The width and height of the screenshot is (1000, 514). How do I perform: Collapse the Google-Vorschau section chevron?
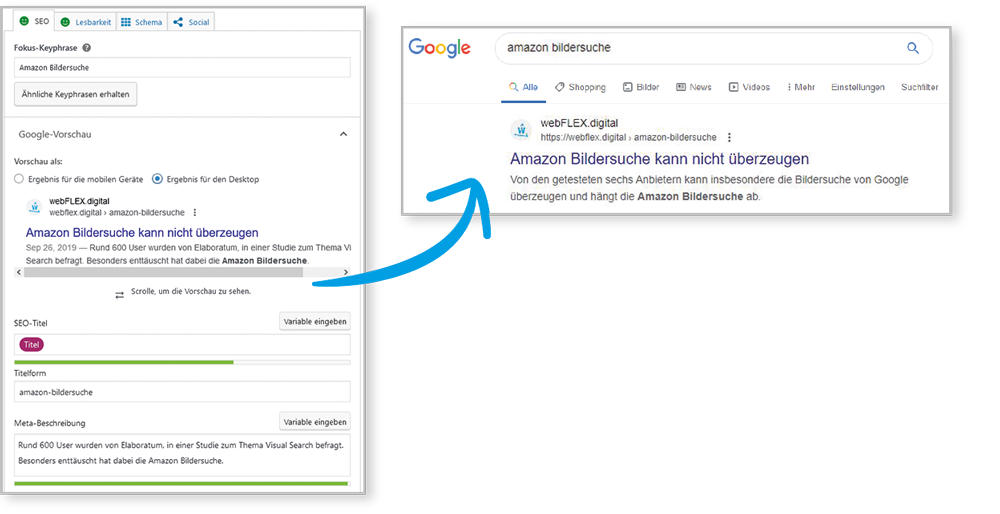pyautogui.click(x=343, y=134)
